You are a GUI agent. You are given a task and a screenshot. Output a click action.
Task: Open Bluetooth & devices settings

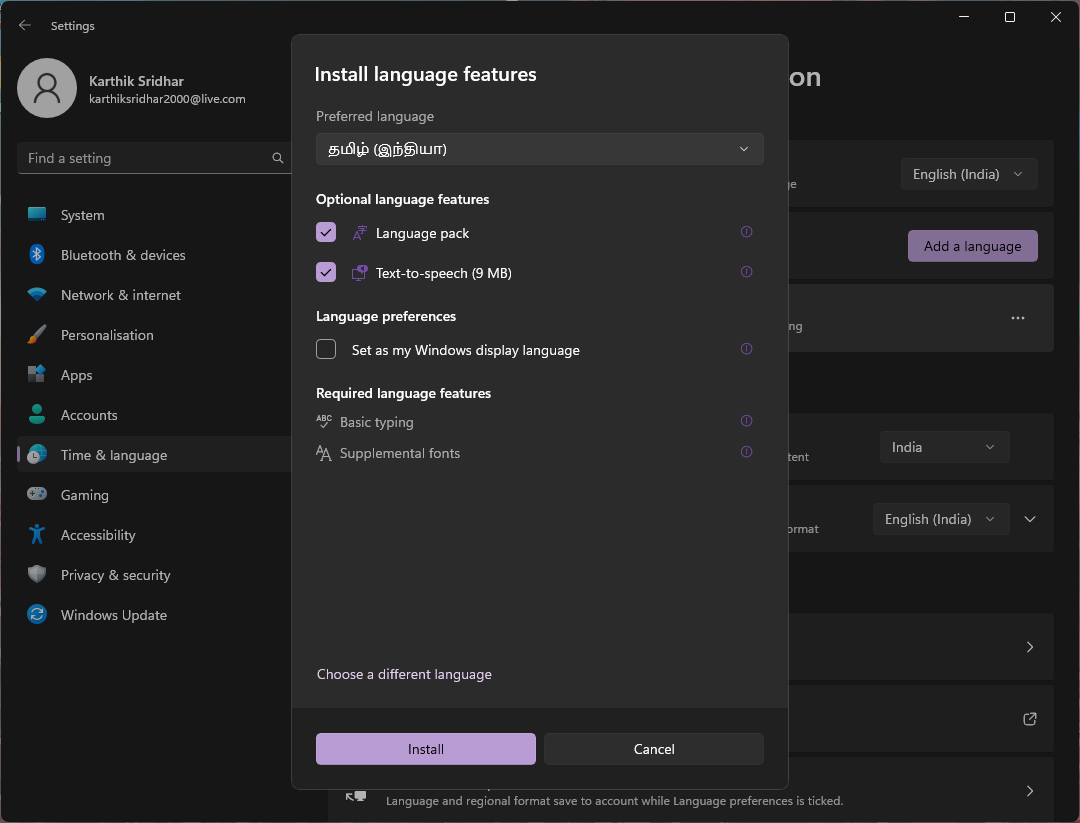121,255
